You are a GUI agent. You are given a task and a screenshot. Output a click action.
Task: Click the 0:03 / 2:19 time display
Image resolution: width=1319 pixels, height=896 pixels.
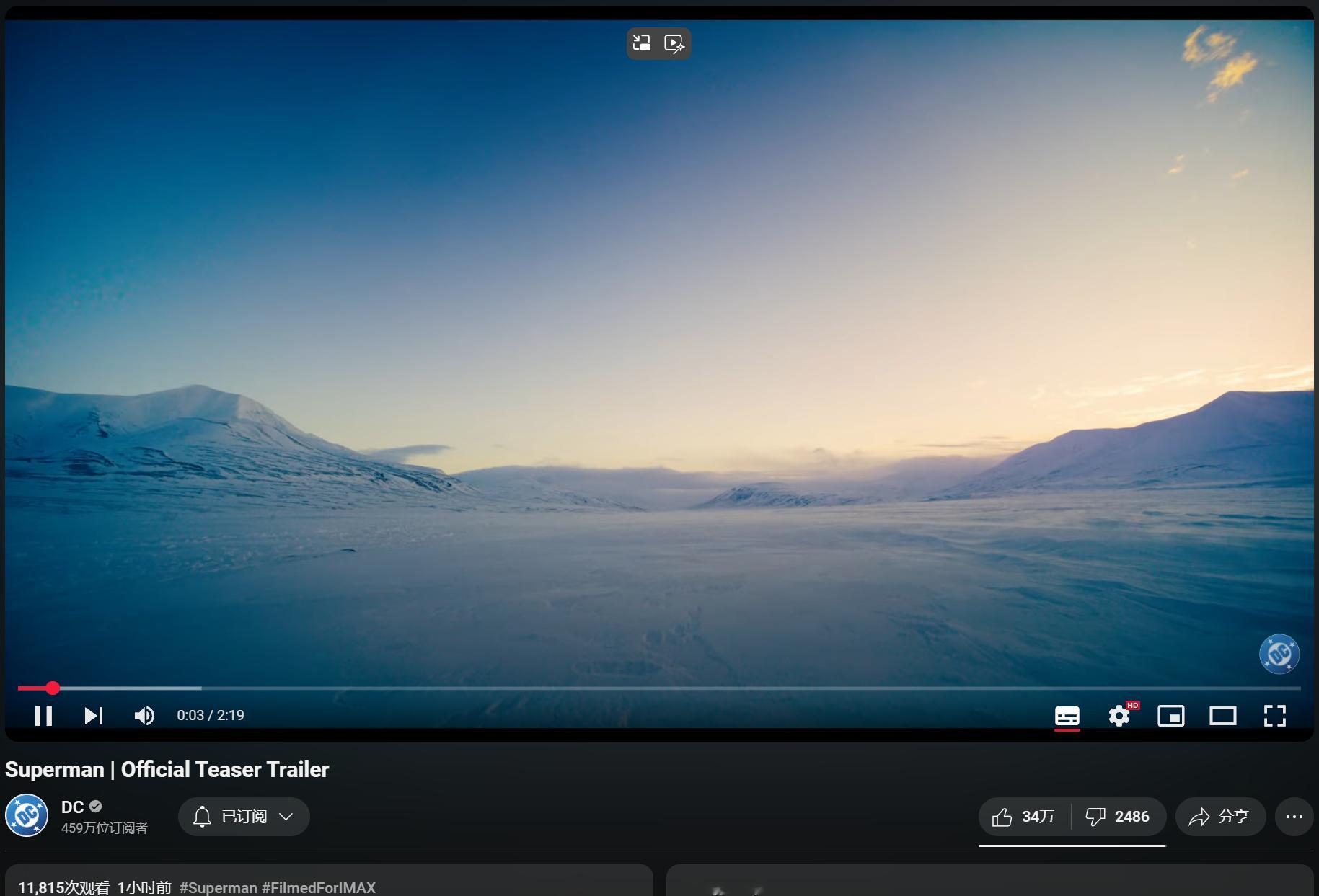(x=211, y=715)
